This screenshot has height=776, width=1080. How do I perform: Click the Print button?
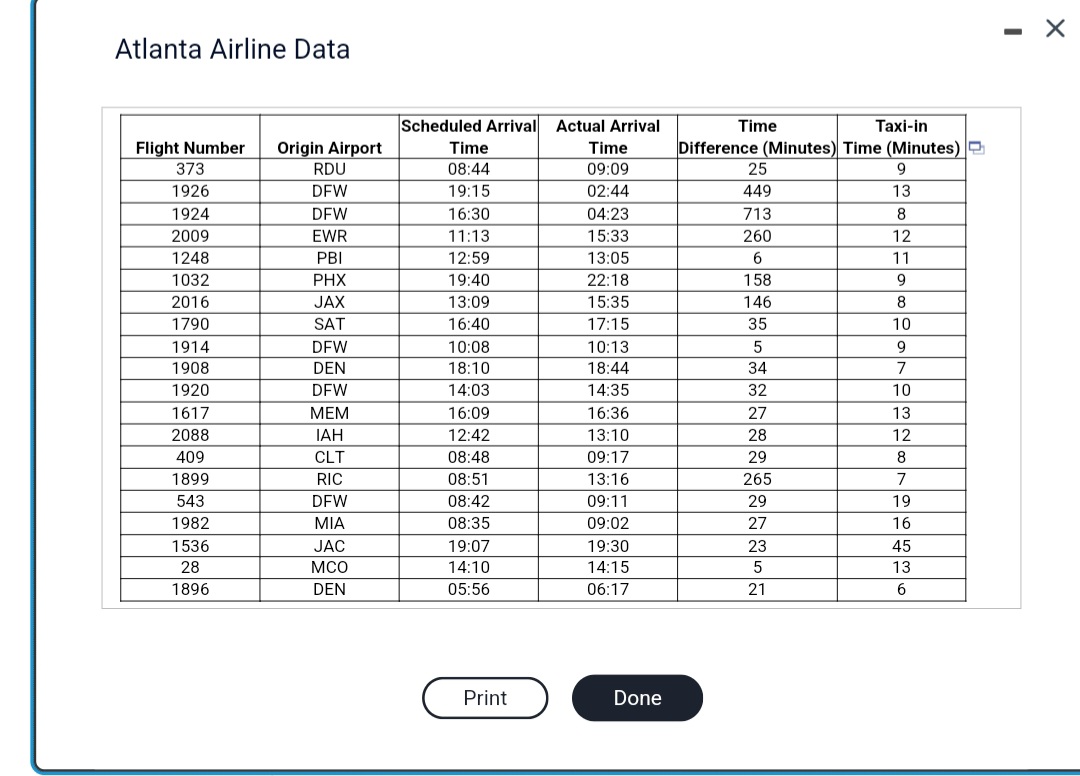pyautogui.click(x=485, y=698)
